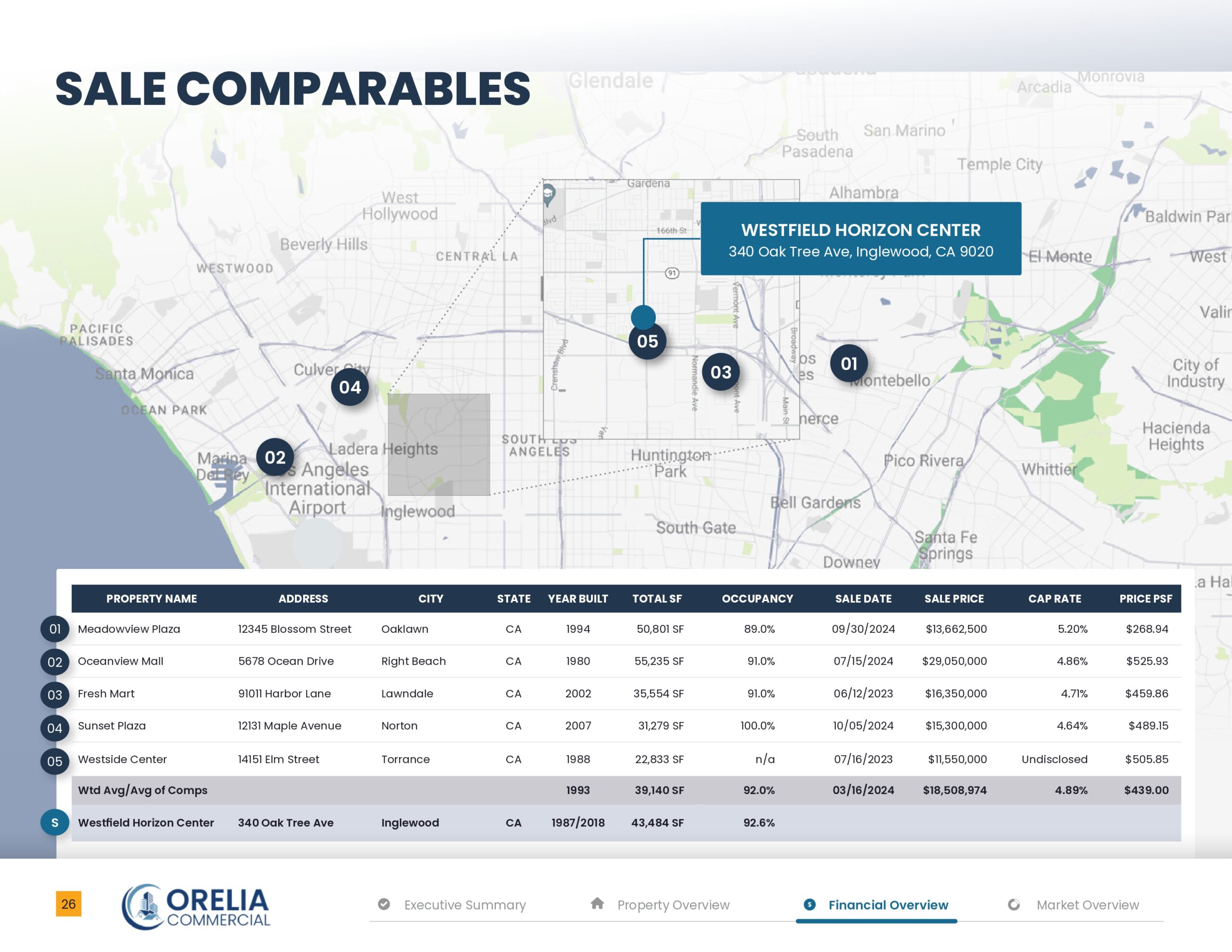
Task: Click the 03 row badge for Fresh Mart
Action: (x=55, y=695)
